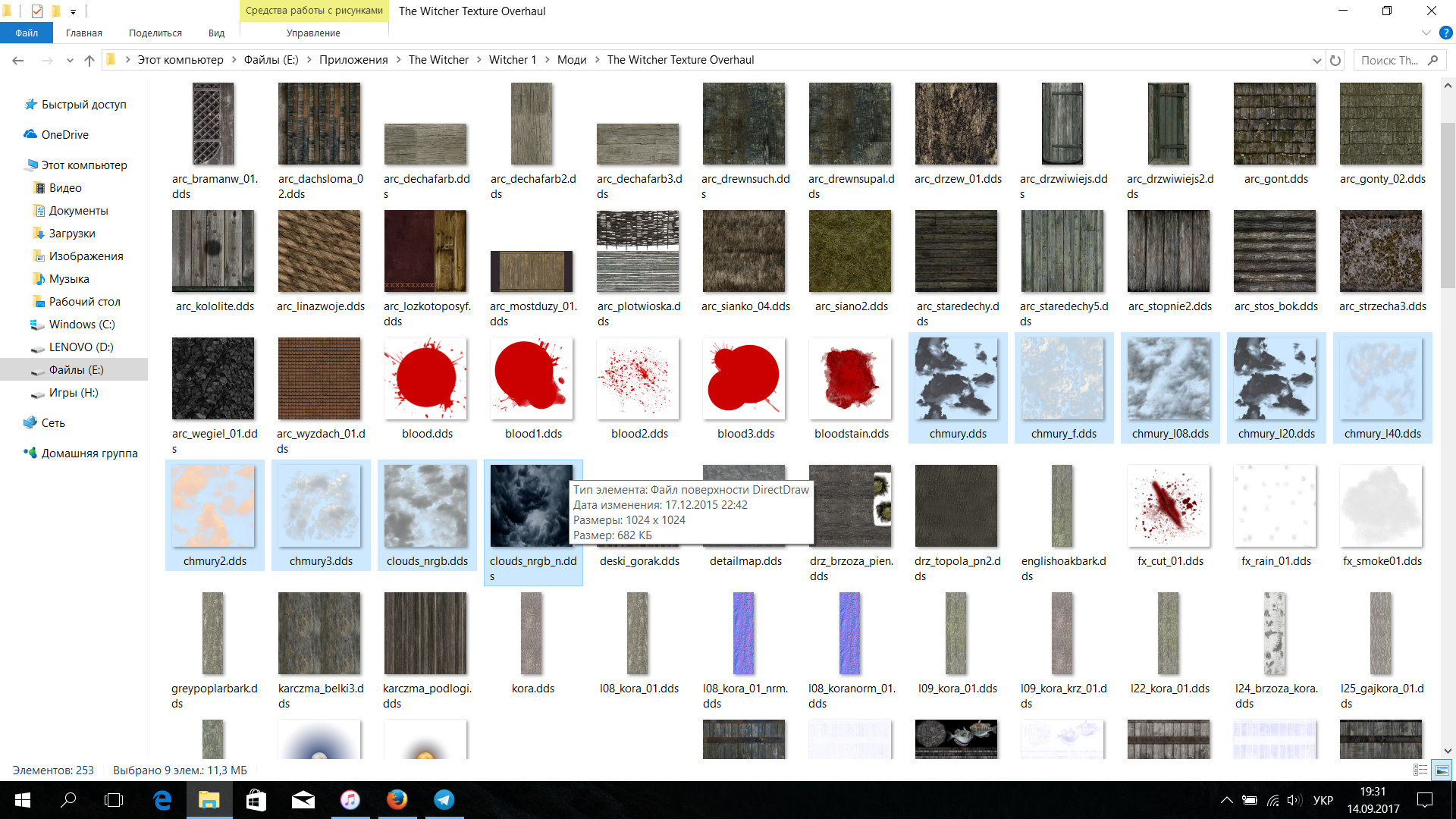Open the Файл ribbon tab
This screenshot has width=1456, height=819.
27,33
